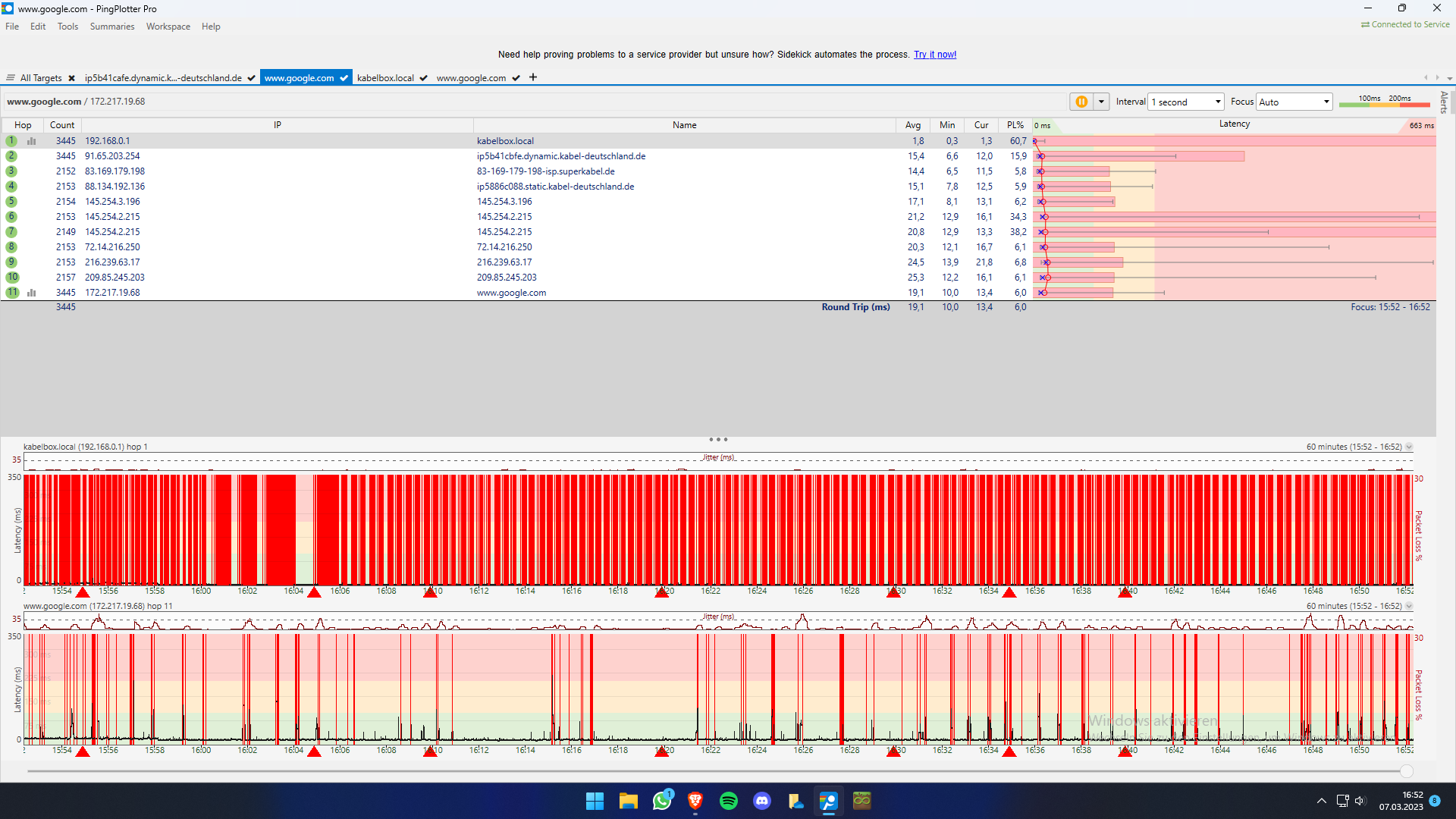Pause the trace with the orange pause button
This screenshot has height=819, width=1456.
tap(1082, 101)
